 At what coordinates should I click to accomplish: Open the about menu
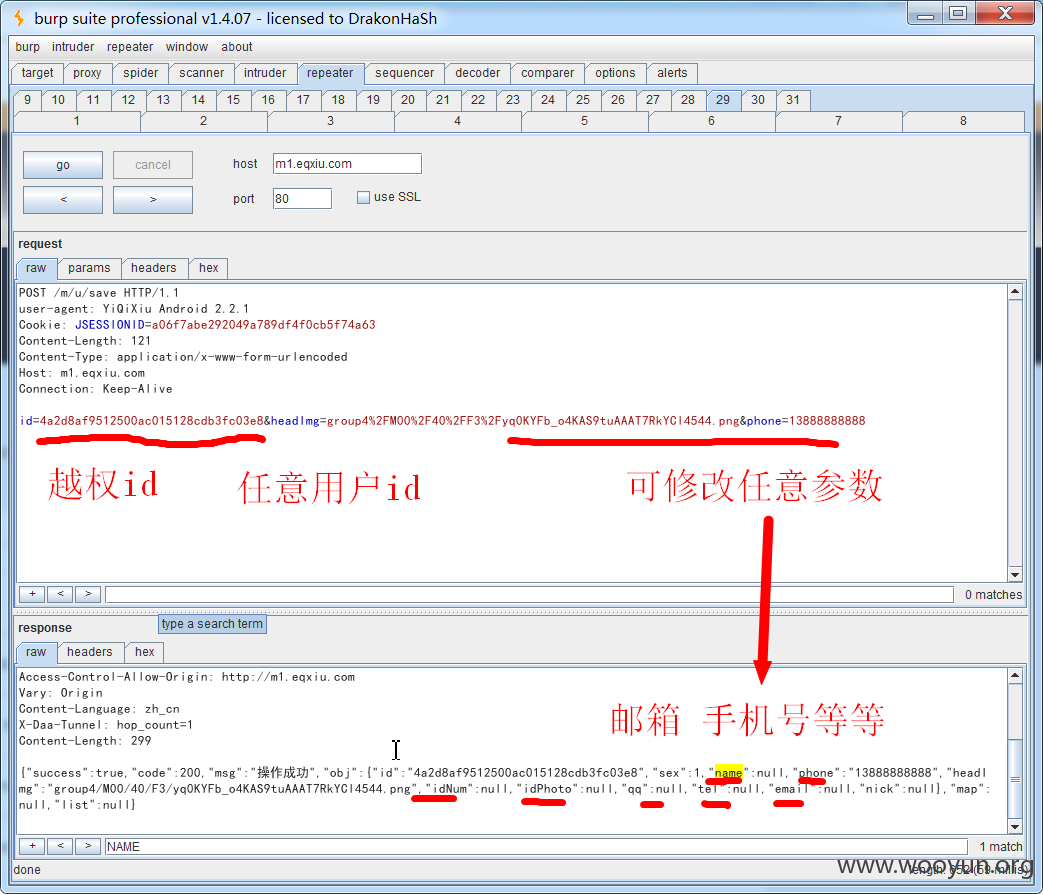tap(237, 47)
